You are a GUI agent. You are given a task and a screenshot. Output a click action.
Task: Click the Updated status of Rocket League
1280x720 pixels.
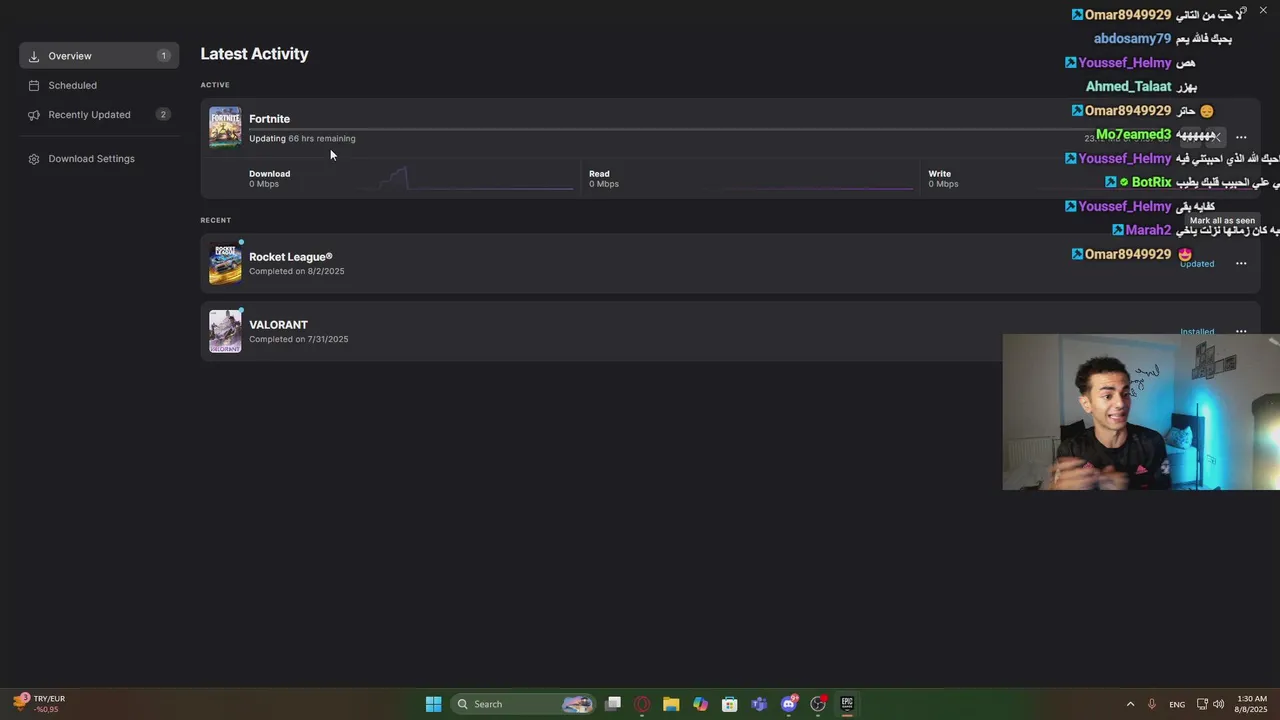(x=1197, y=264)
